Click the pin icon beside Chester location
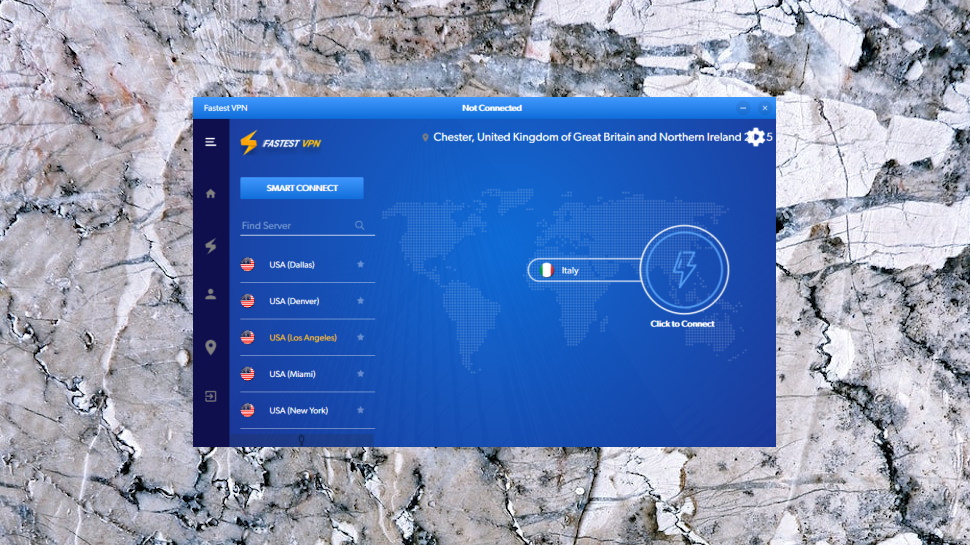Screen dimensions: 970x545 point(425,137)
